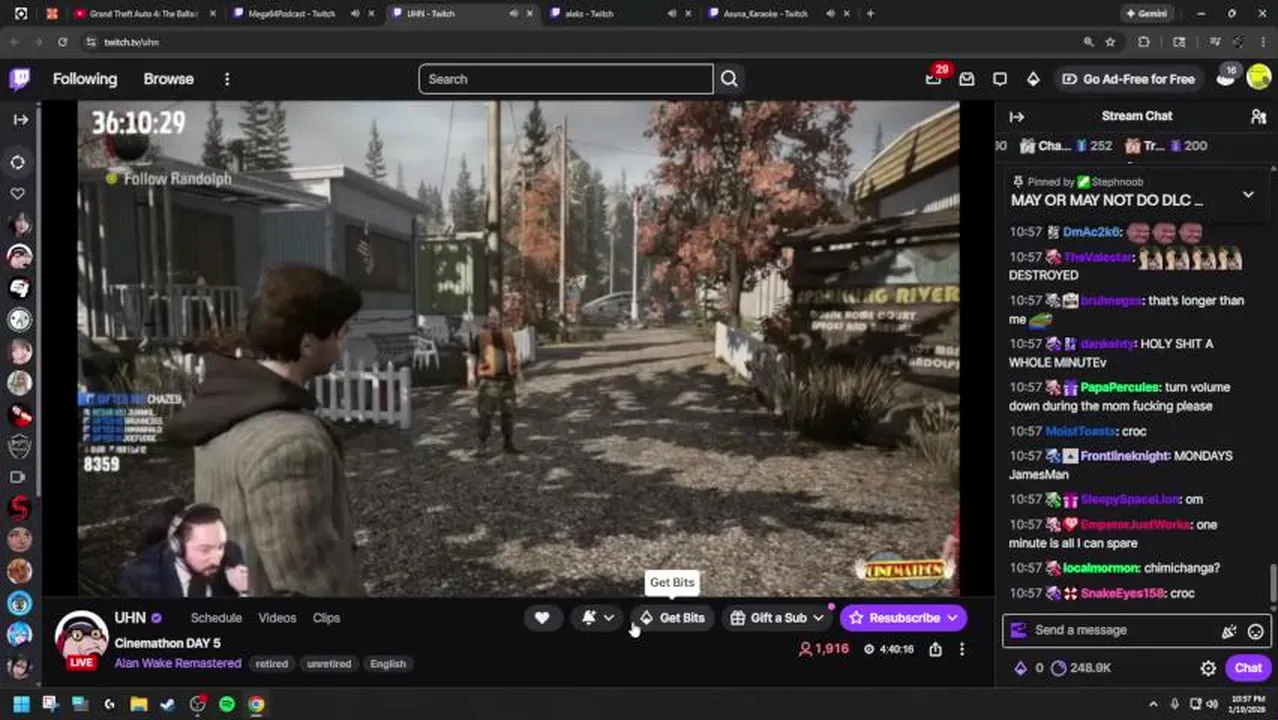Reload the page

[x=62, y=42]
